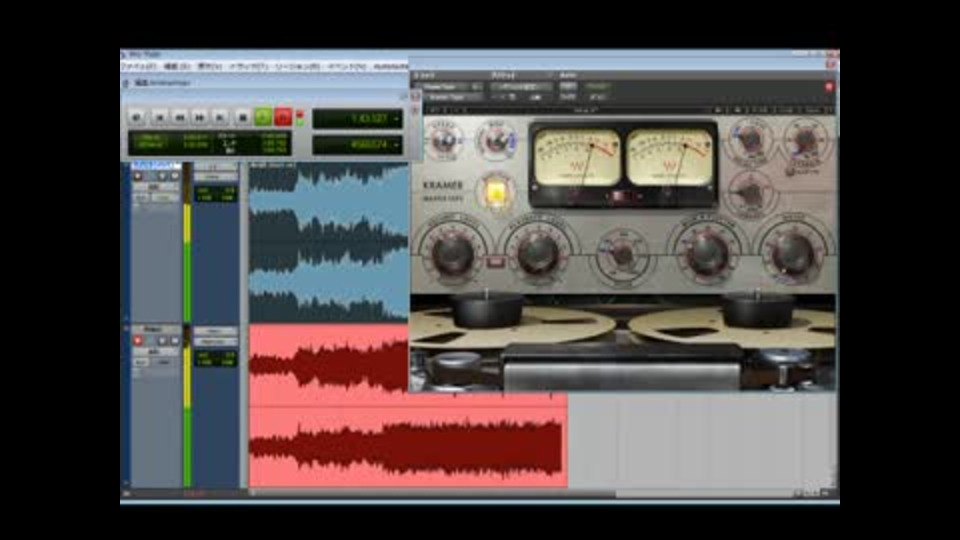Screen dimensions: 960x540
Task: Record-enable the bottom red track
Action: (138, 340)
